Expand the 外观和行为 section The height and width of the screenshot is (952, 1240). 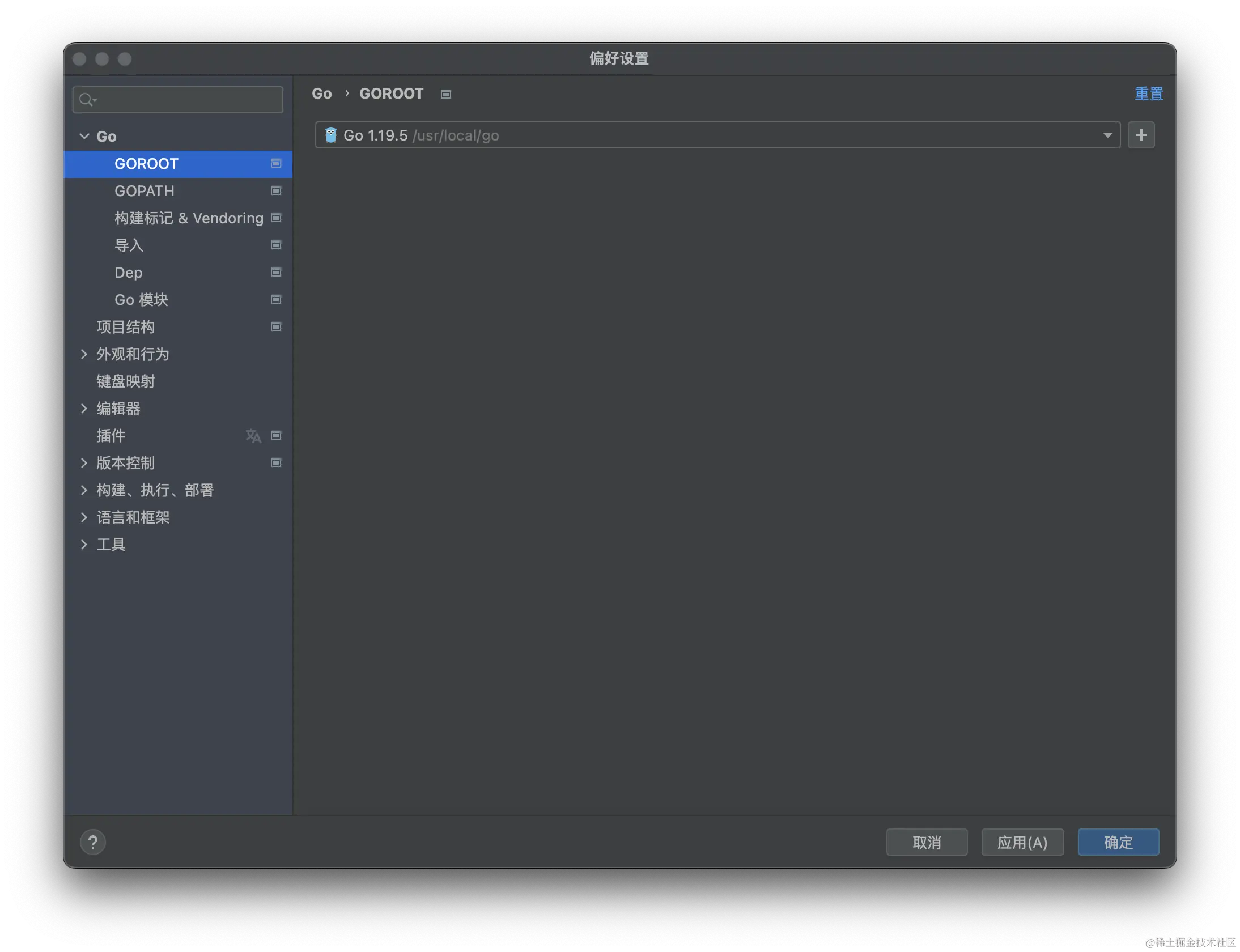(84, 354)
